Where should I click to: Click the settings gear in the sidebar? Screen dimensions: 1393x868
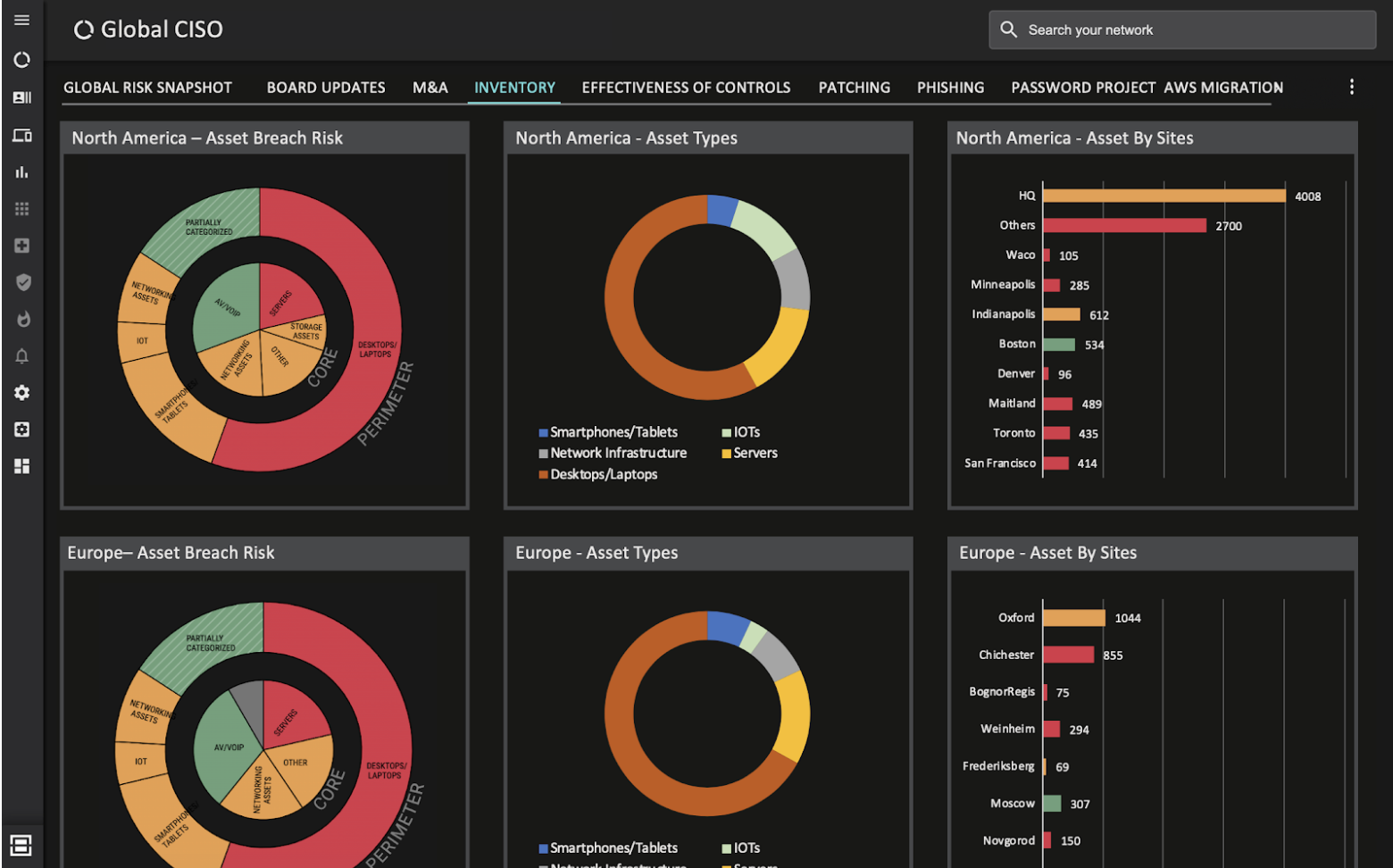click(x=21, y=393)
